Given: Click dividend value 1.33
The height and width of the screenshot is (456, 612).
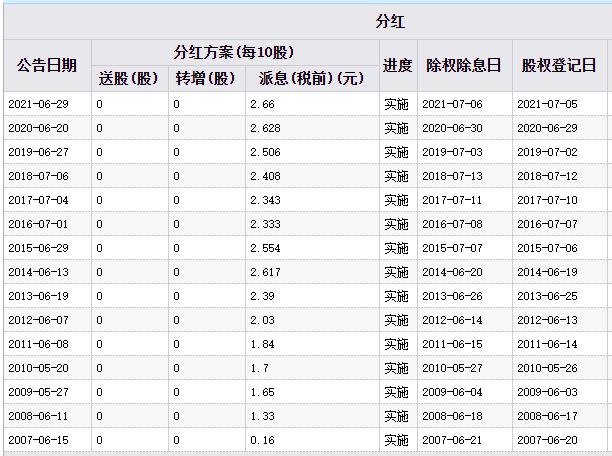Looking at the screenshot, I should click(x=262, y=416).
